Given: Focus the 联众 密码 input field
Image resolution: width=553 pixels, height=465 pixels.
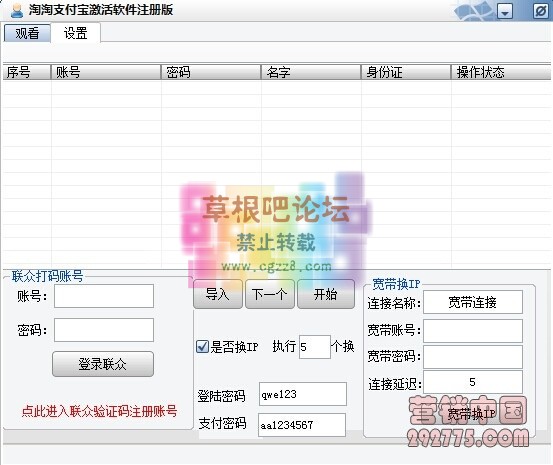Looking at the screenshot, I should coord(104,330).
